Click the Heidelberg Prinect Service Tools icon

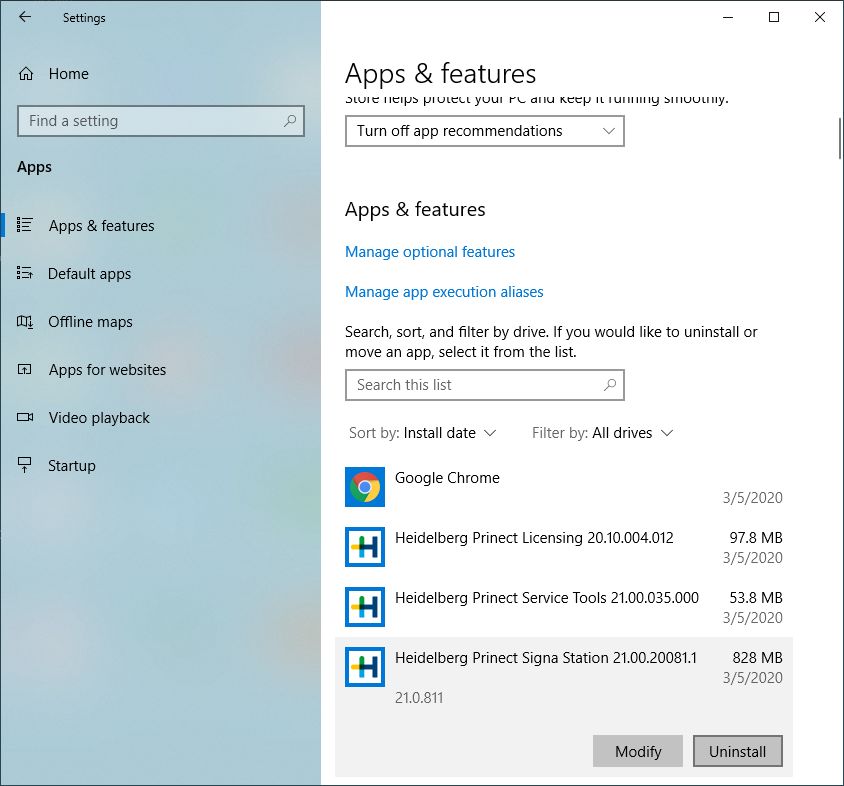pyautogui.click(x=365, y=607)
